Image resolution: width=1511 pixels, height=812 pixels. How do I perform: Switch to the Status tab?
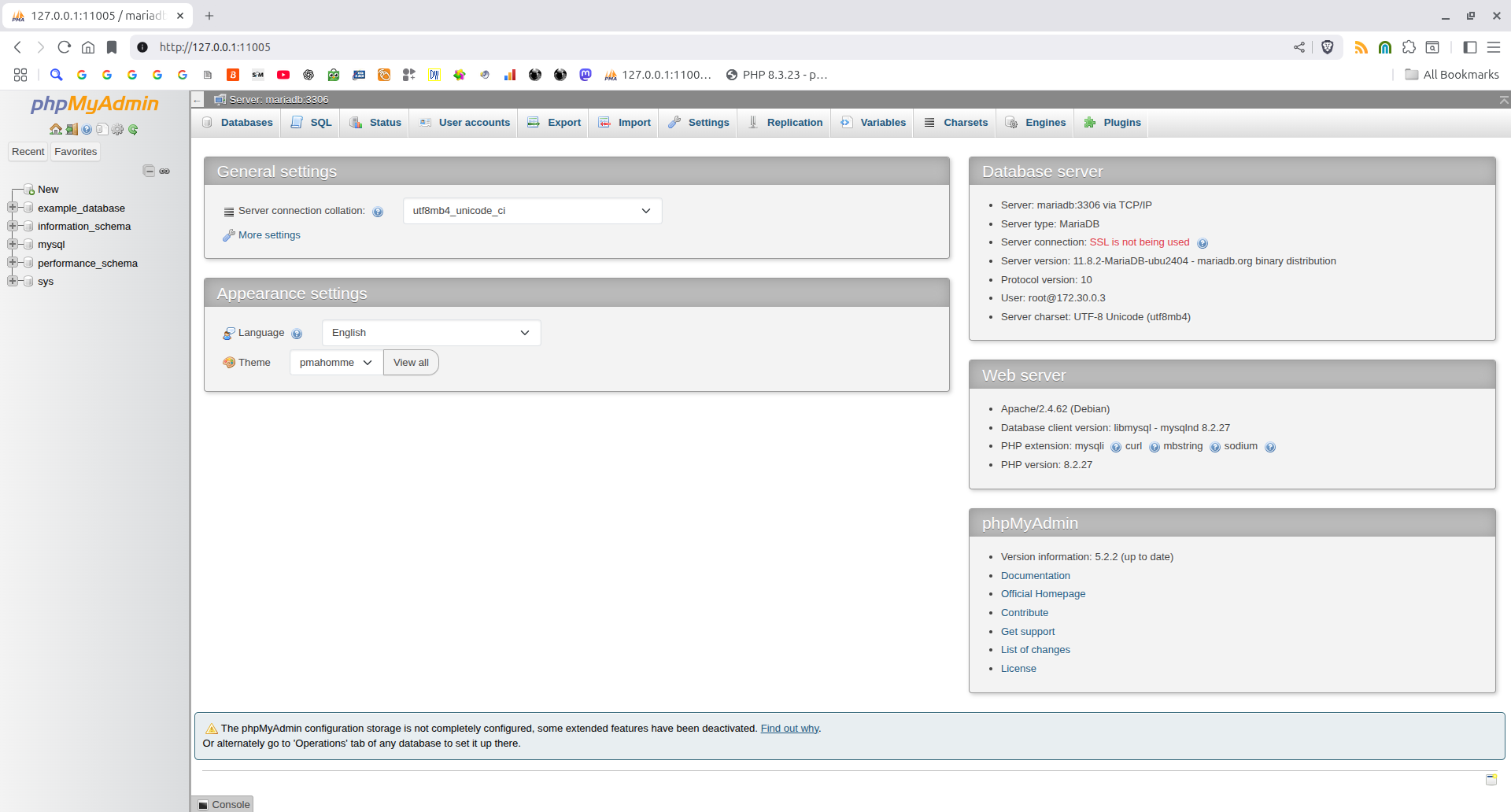point(375,123)
